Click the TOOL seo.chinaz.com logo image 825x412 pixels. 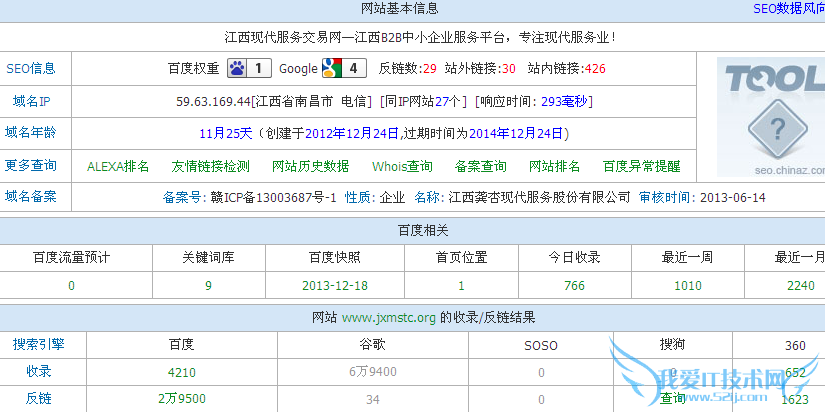tap(771, 117)
